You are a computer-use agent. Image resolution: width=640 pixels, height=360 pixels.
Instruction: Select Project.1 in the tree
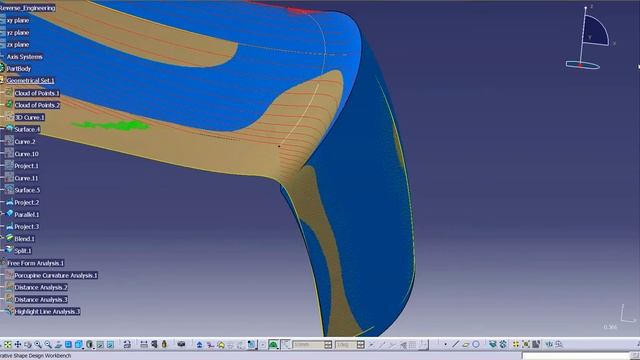(27, 166)
